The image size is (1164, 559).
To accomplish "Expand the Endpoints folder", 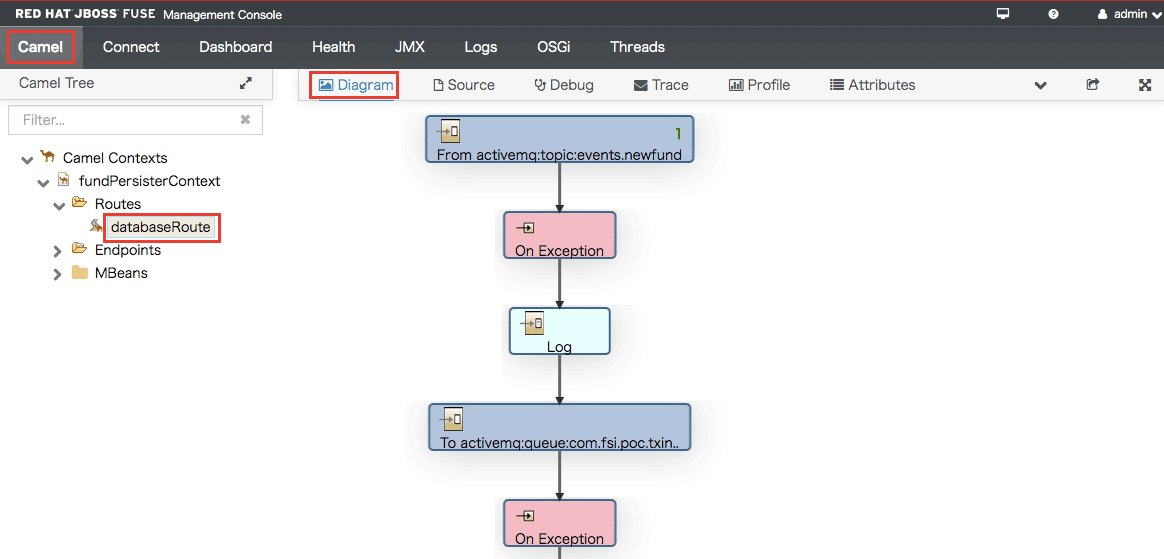I will [x=58, y=252].
